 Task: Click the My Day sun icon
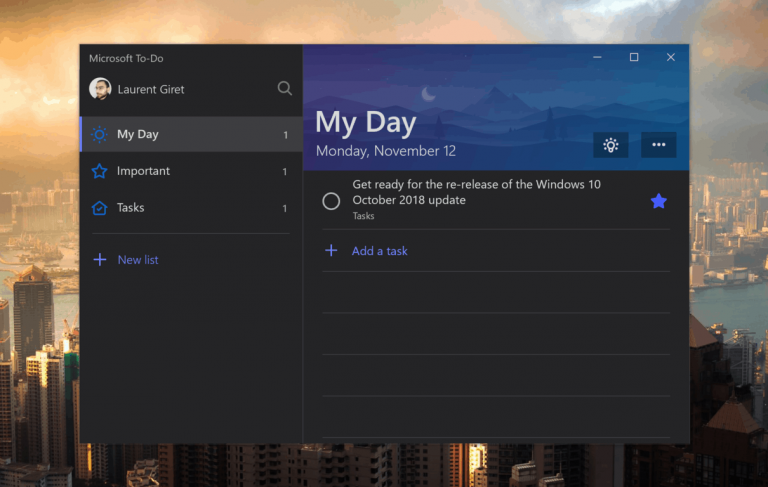click(x=99, y=134)
